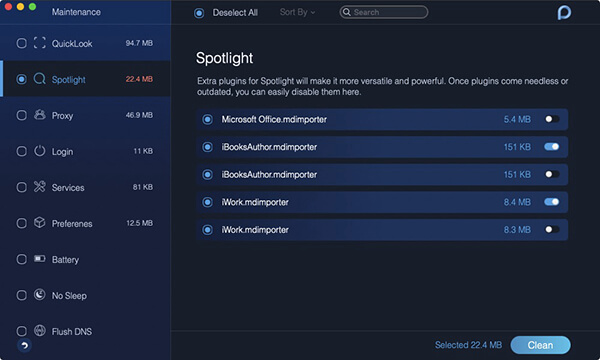Click the magnifier icon inside Search field
Viewport: 600px width, 360px height.
point(347,12)
